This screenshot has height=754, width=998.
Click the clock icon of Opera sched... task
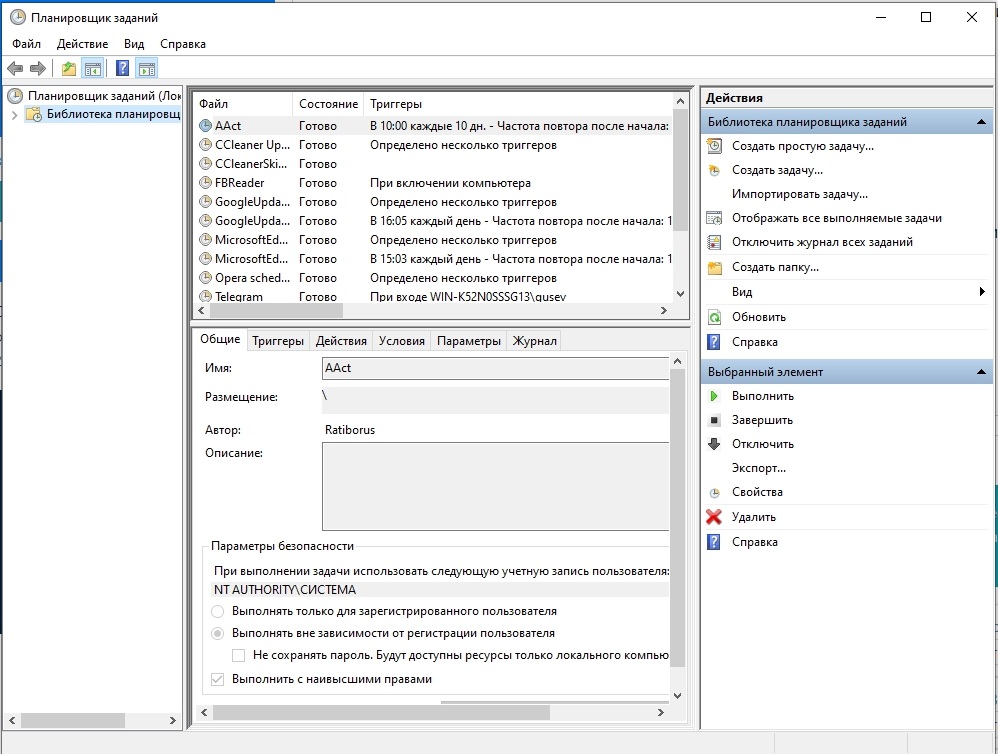[205, 278]
